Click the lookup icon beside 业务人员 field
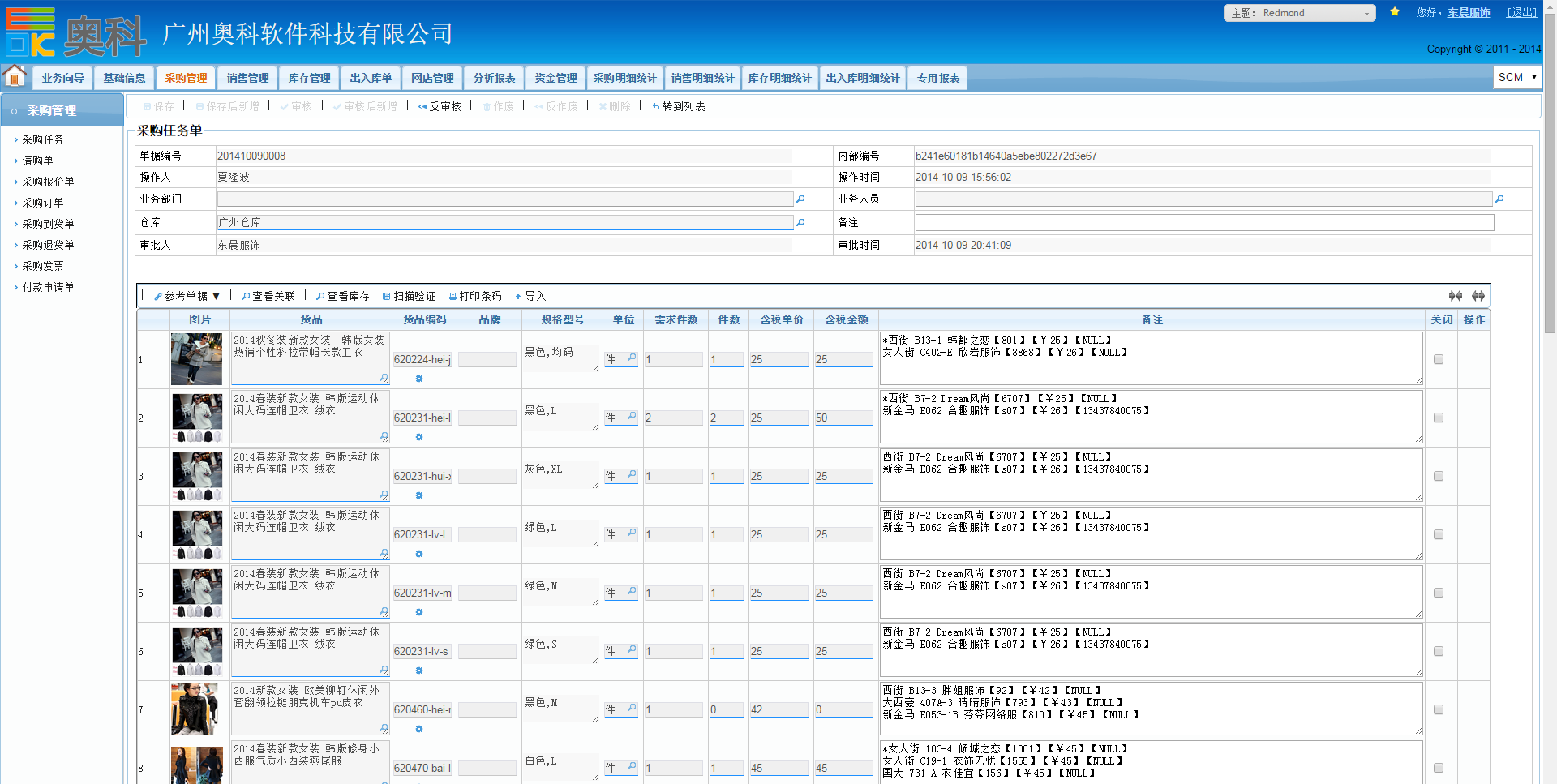Image resolution: width=1557 pixels, height=784 pixels. [1499, 199]
